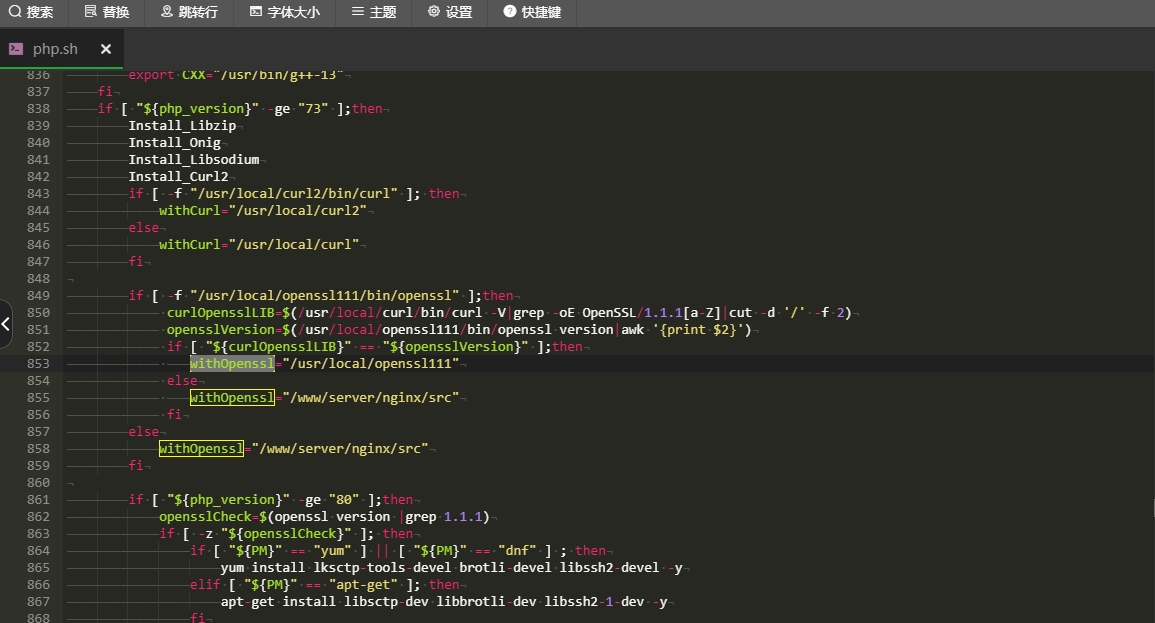The image size is (1155, 623).
Task: Click line number 853 in the gutter
Action: 38,364
